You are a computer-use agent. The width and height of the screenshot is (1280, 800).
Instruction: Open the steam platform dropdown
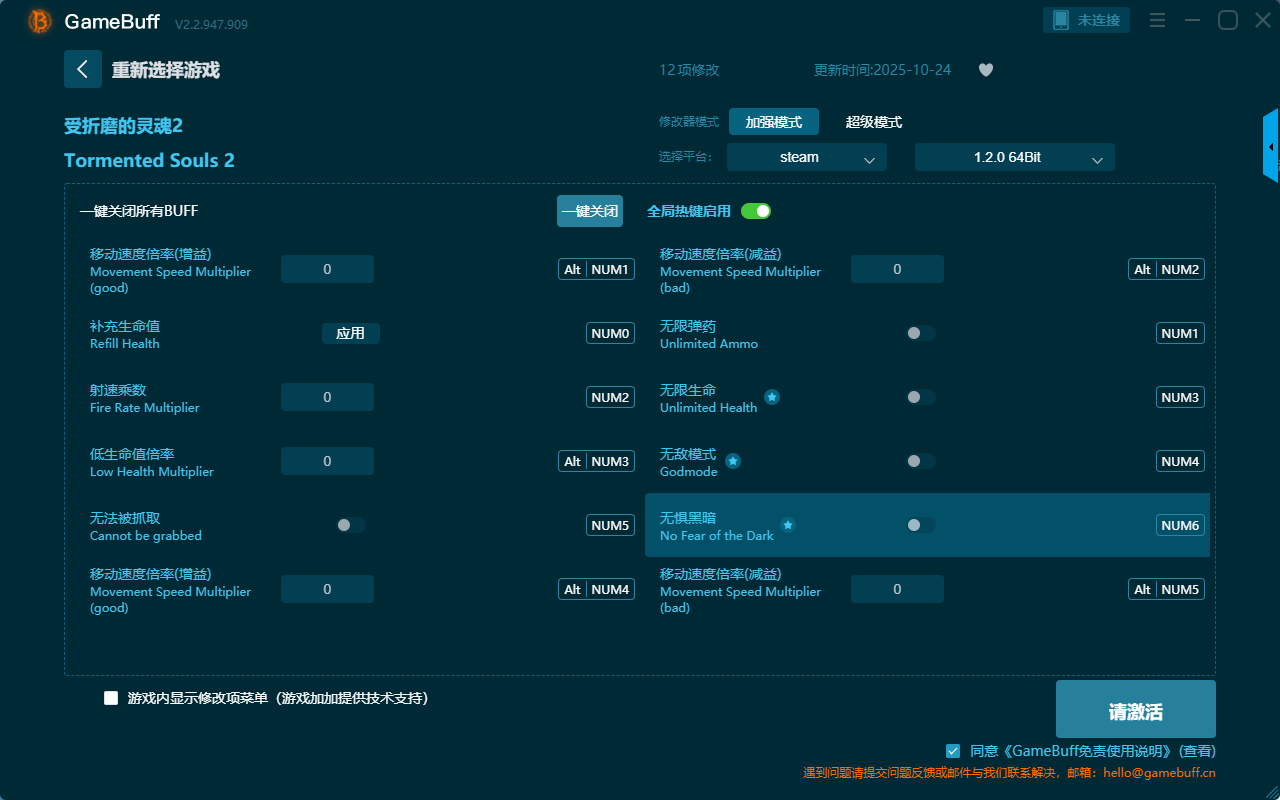tap(806, 157)
